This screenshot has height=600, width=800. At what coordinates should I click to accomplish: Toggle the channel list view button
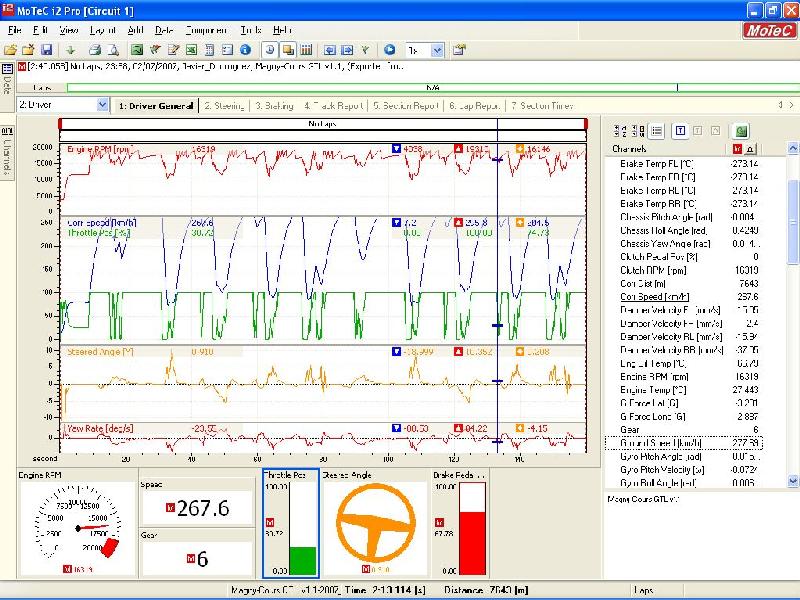pos(657,131)
